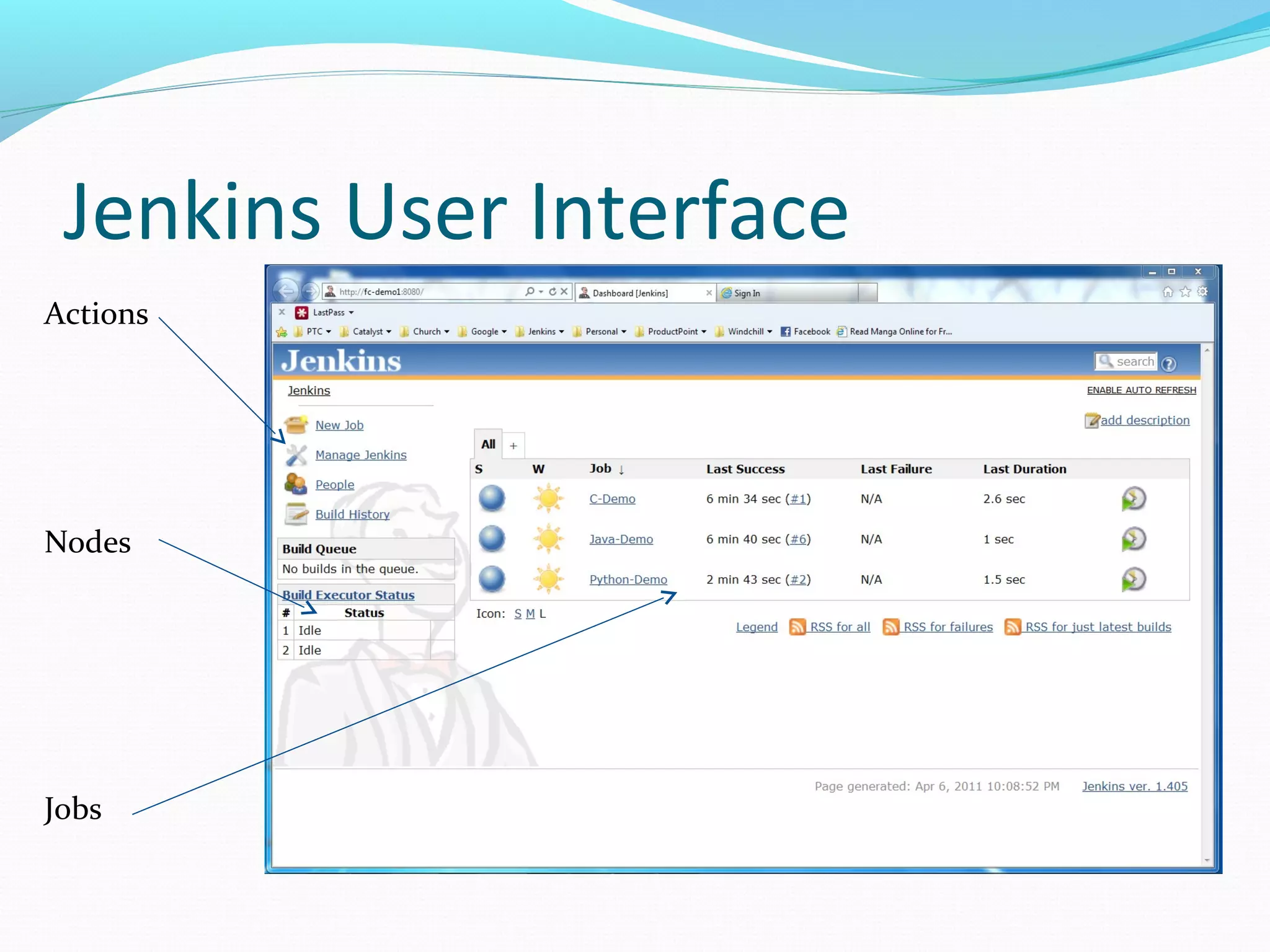Screen dimensions: 1270x952
Task: Click the Manage Jenkins tools icon
Action: point(296,455)
